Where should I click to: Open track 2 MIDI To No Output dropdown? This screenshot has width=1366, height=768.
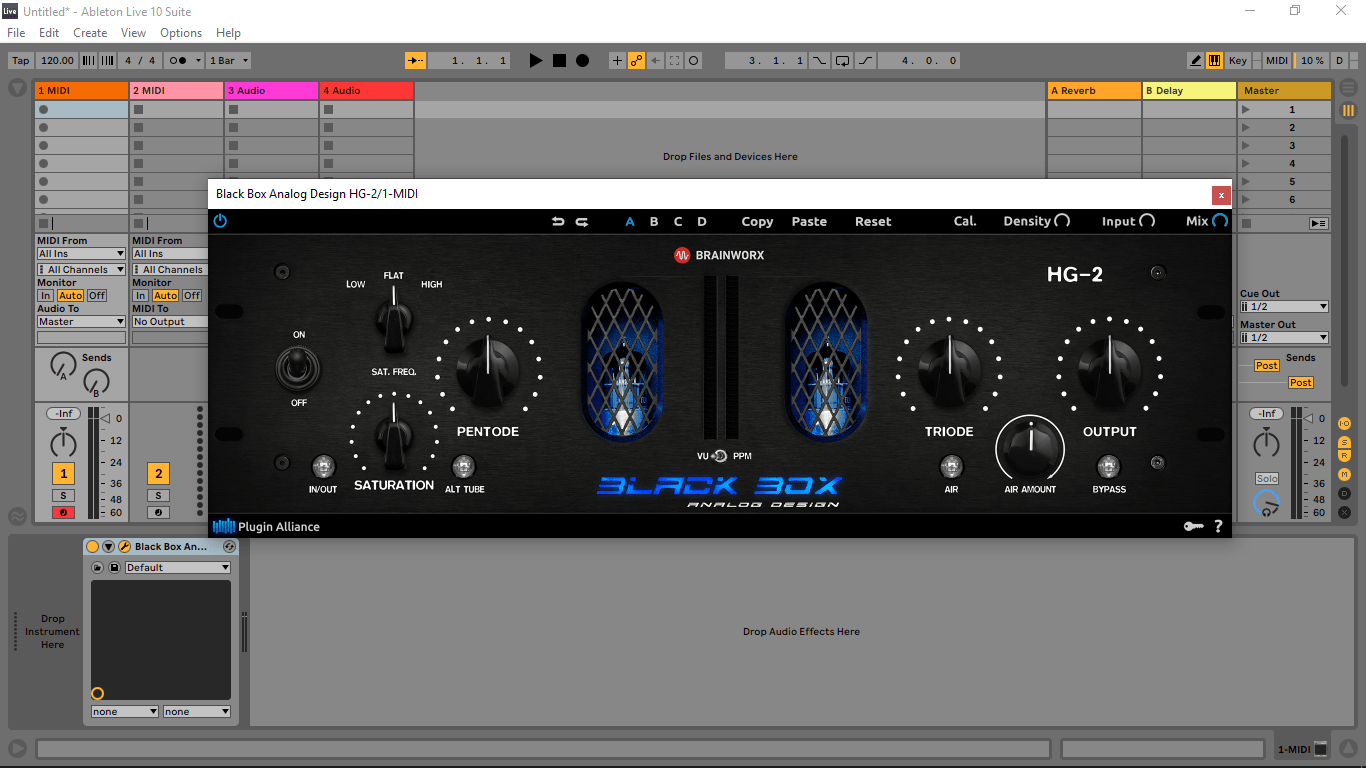coord(169,322)
